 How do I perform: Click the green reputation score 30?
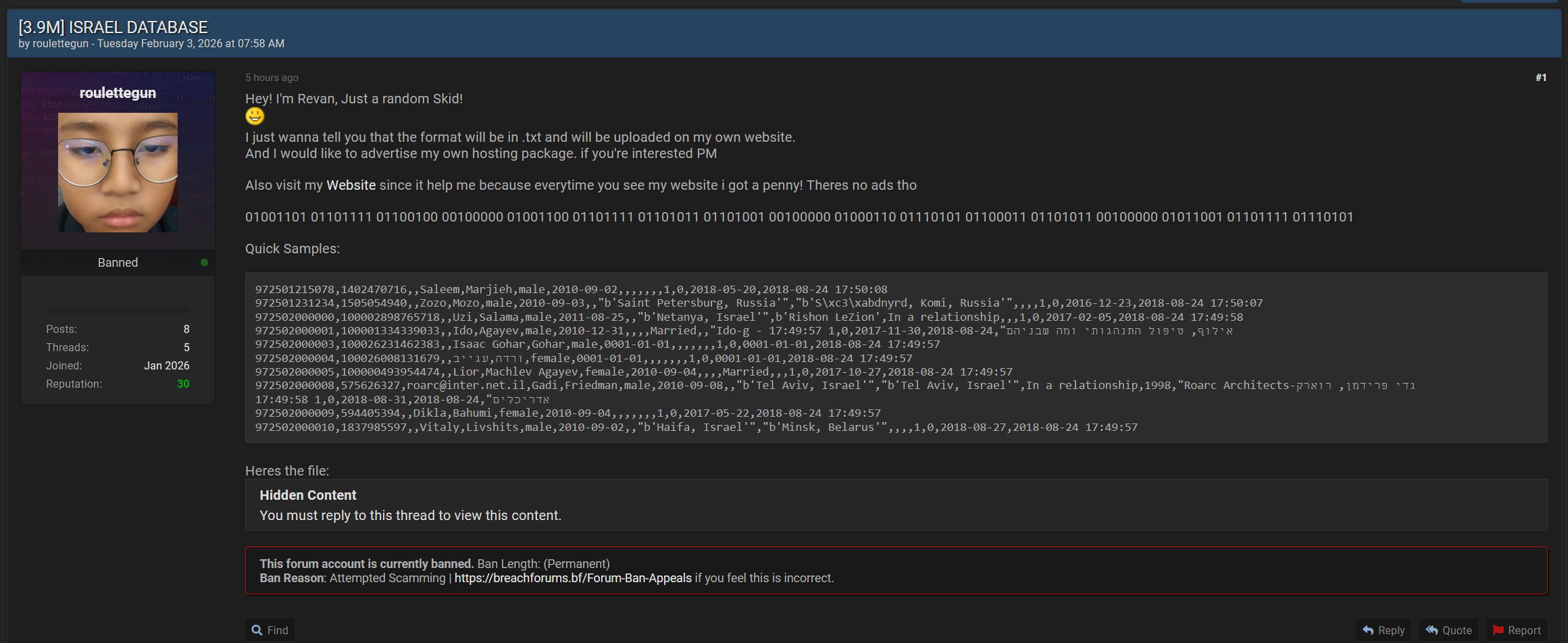click(x=183, y=384)
